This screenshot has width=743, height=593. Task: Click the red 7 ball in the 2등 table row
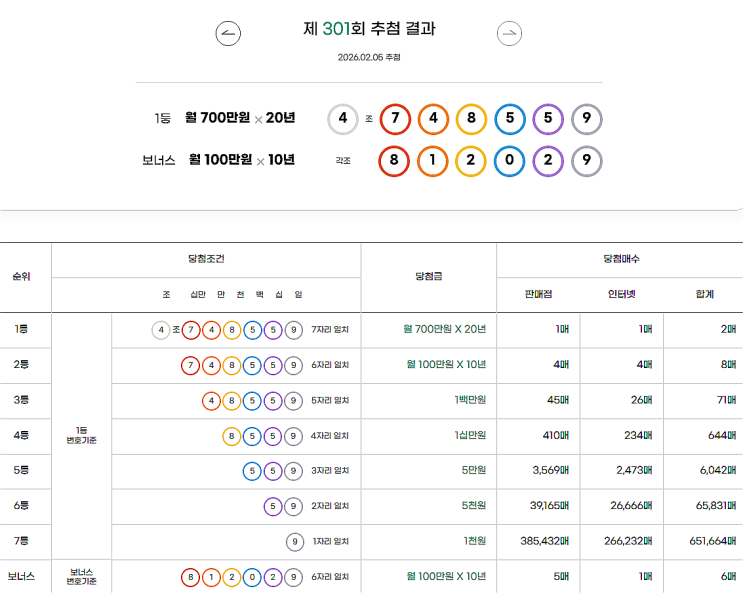click(x=190, y=365)
